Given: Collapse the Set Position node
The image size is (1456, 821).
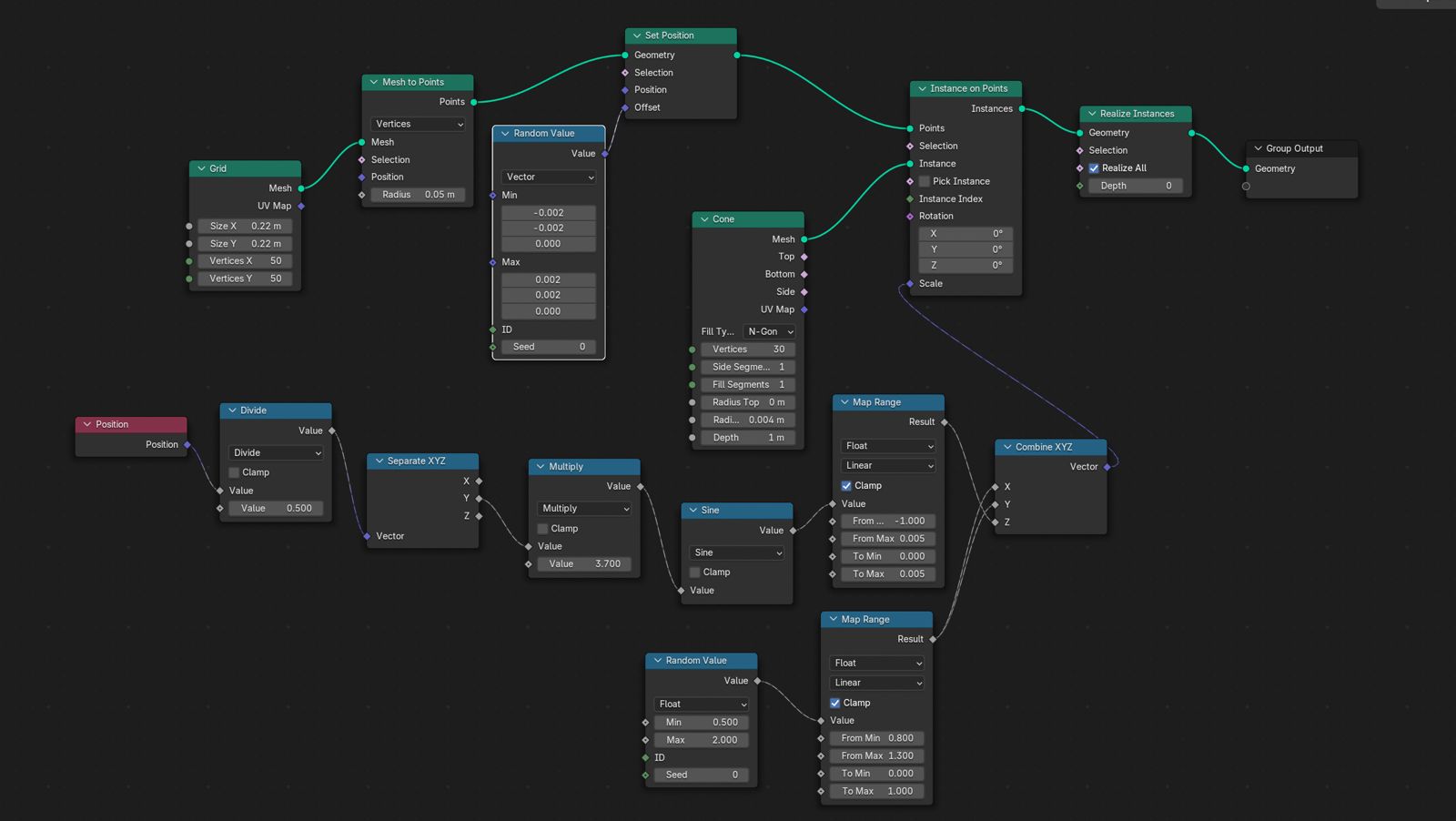Looking at the screenshot, I should (x=635, y=35).
